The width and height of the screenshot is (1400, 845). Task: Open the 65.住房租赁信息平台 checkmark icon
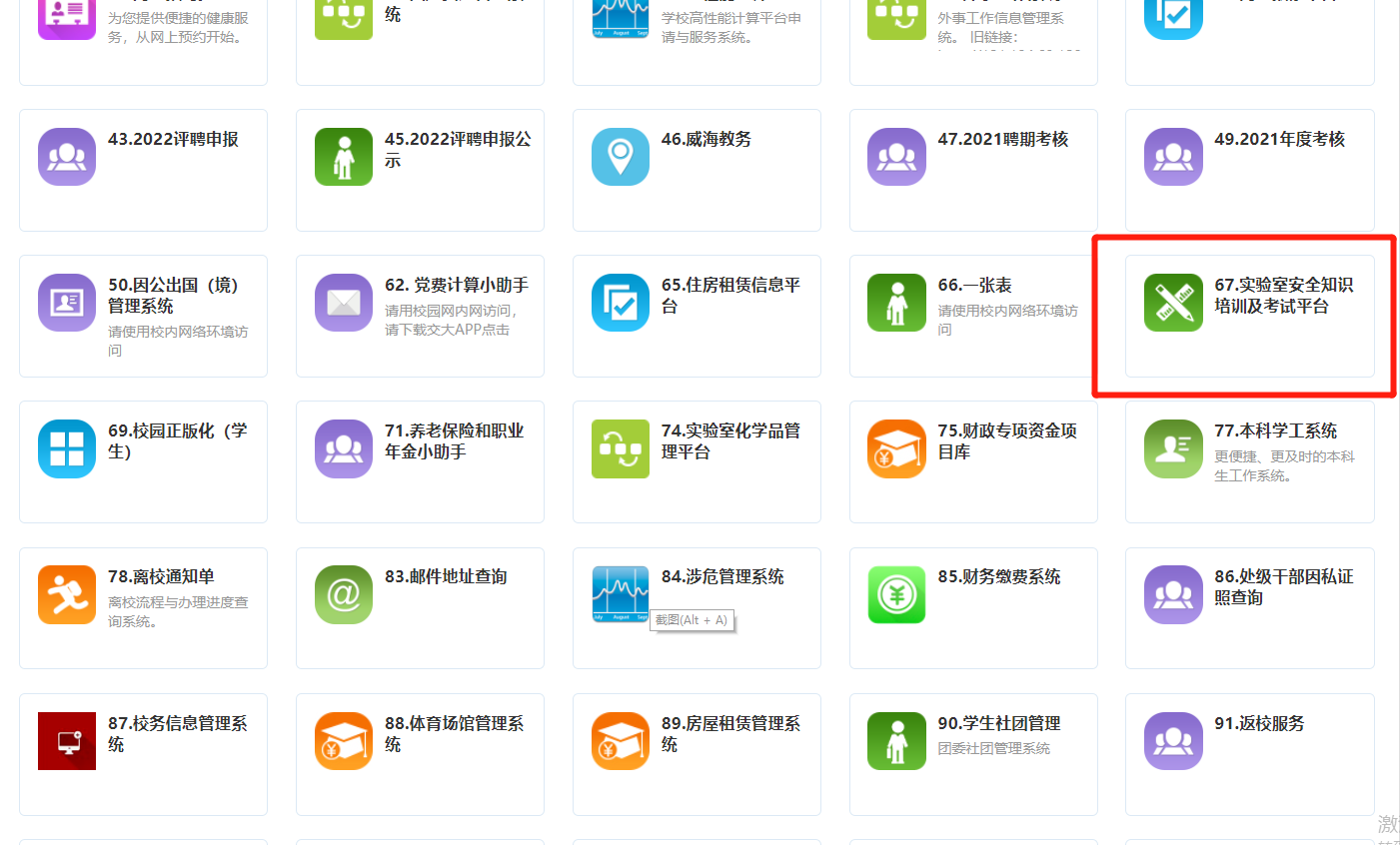coord(620,302)
